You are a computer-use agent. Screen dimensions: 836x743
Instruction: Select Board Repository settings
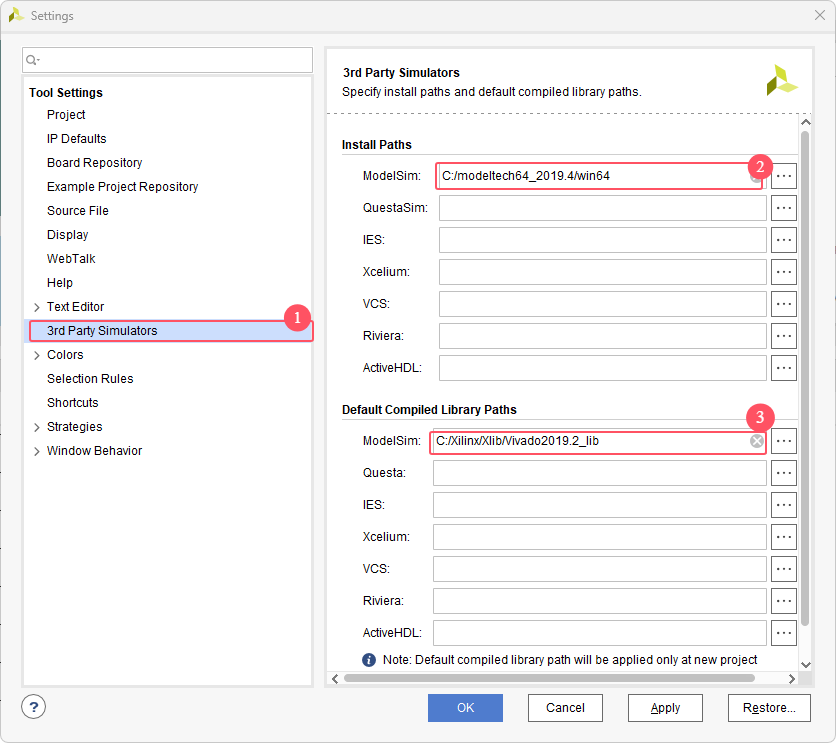tap(94, 163)
